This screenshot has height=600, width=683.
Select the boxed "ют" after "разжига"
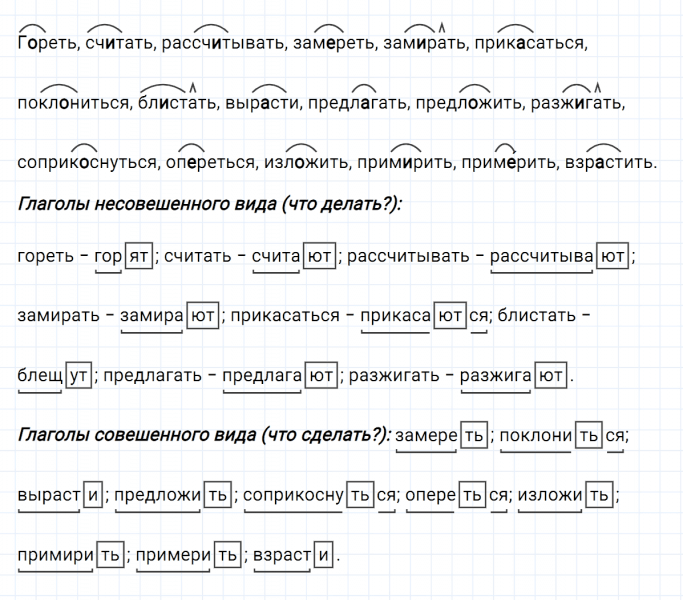551,376
